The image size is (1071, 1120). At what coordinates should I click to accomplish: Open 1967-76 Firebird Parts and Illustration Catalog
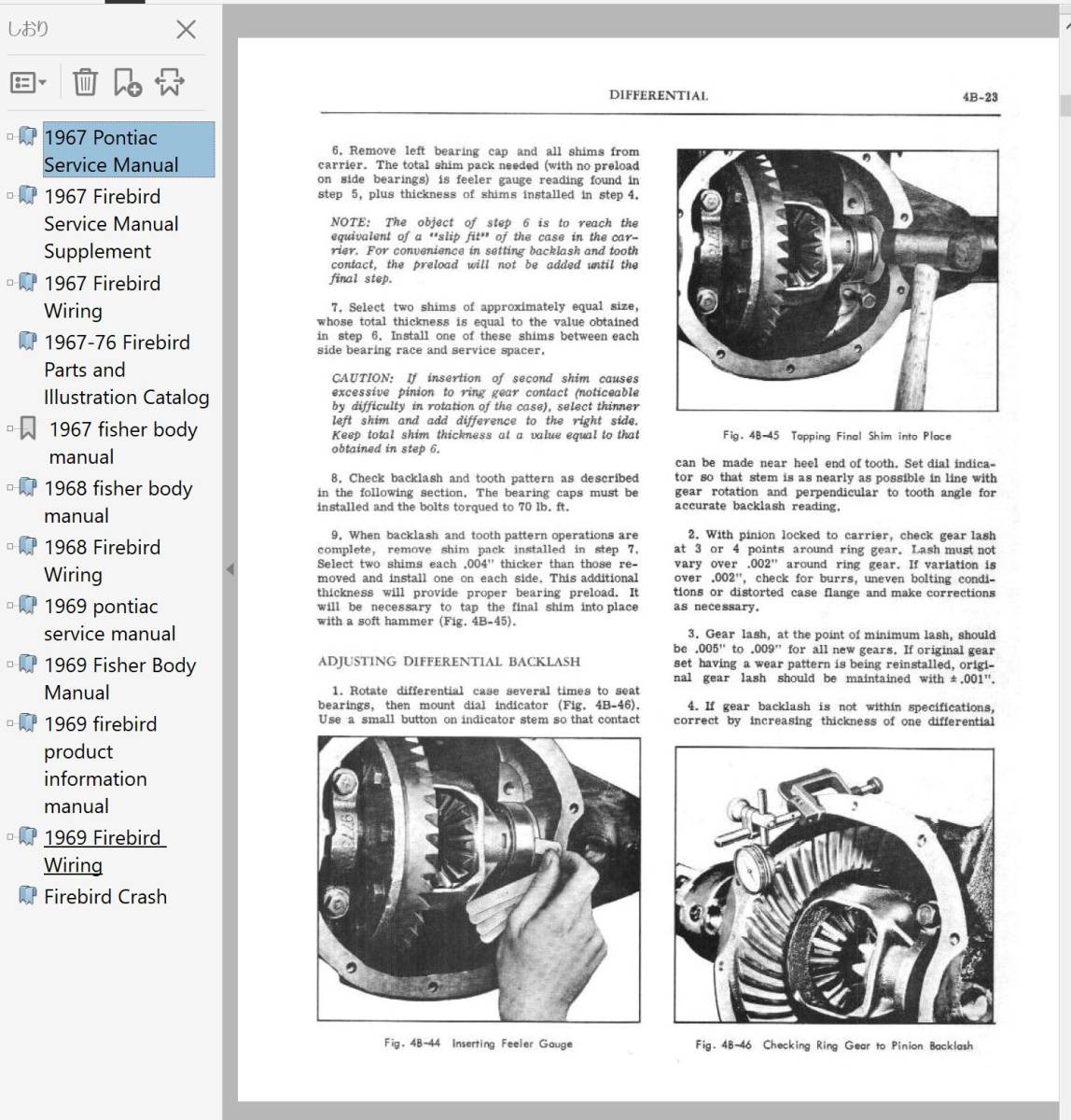point(126,370)
